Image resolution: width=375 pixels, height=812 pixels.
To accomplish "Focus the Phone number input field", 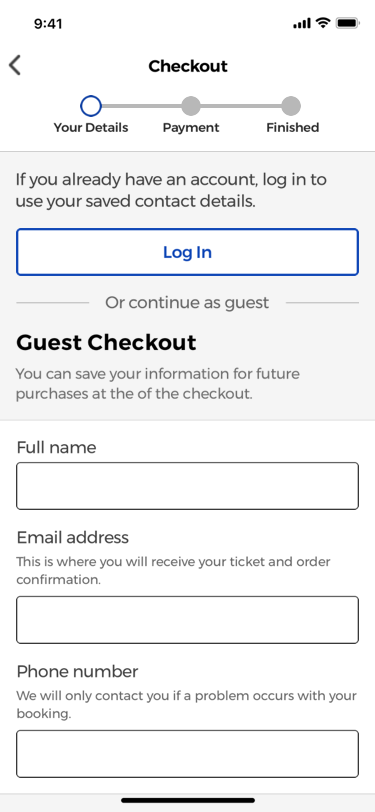I will point(188,754).
